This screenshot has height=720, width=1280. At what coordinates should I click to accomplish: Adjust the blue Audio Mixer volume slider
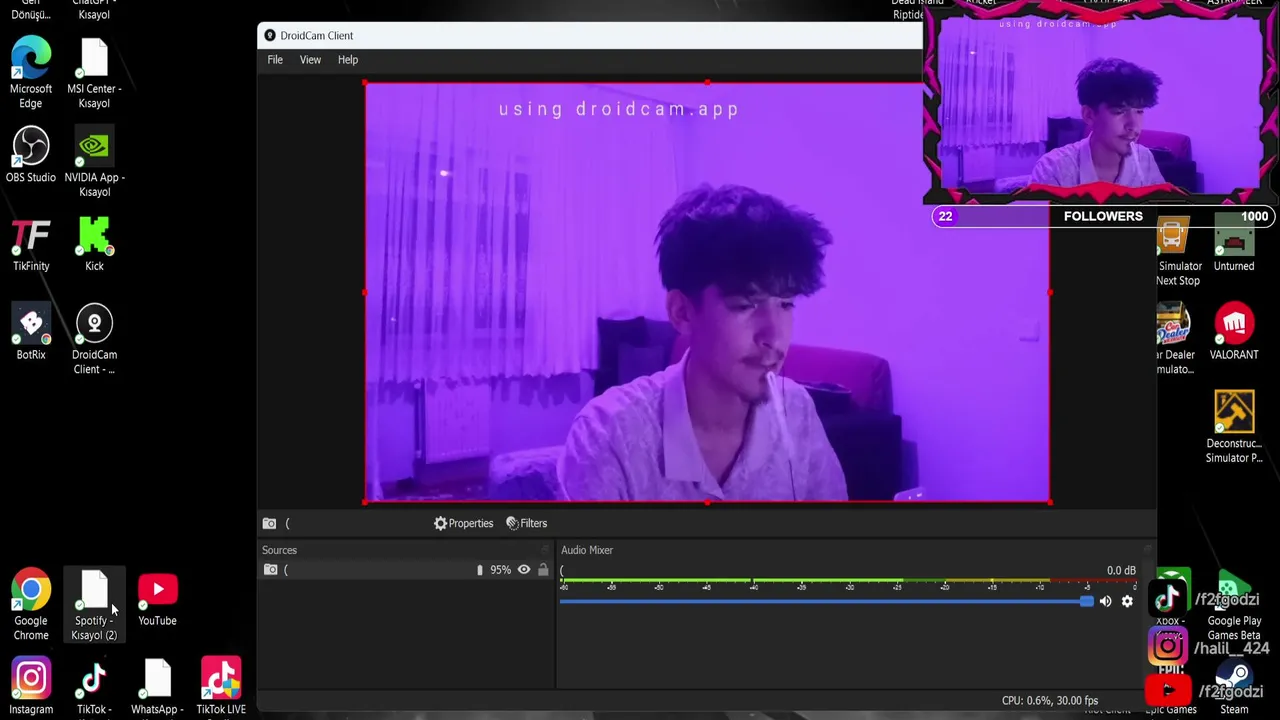[826, 601]
